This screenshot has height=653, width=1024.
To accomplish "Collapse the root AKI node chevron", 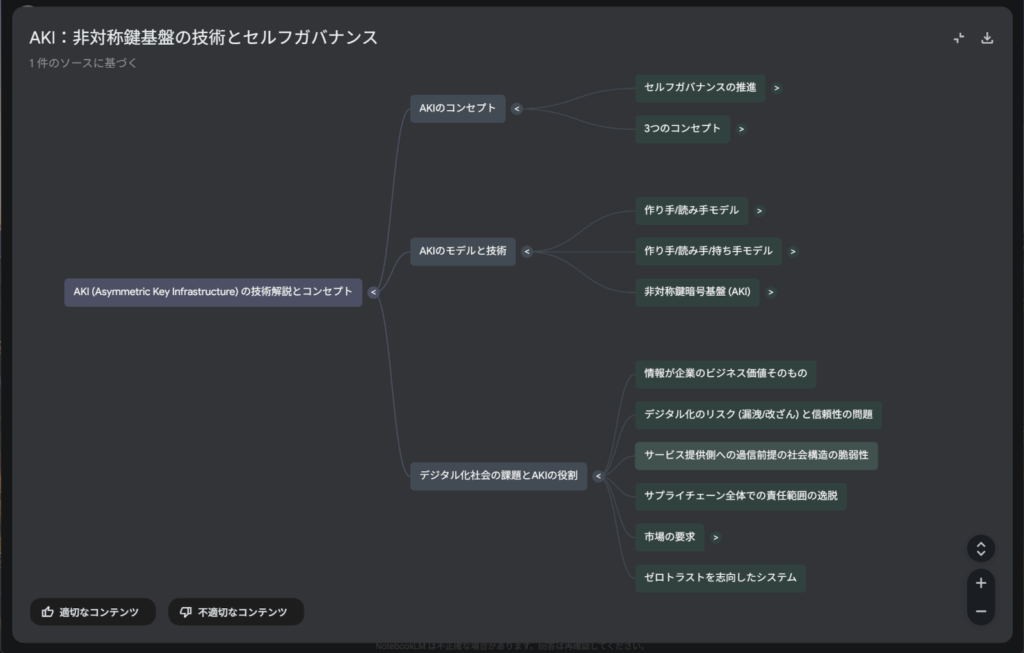I will point(373,293).
